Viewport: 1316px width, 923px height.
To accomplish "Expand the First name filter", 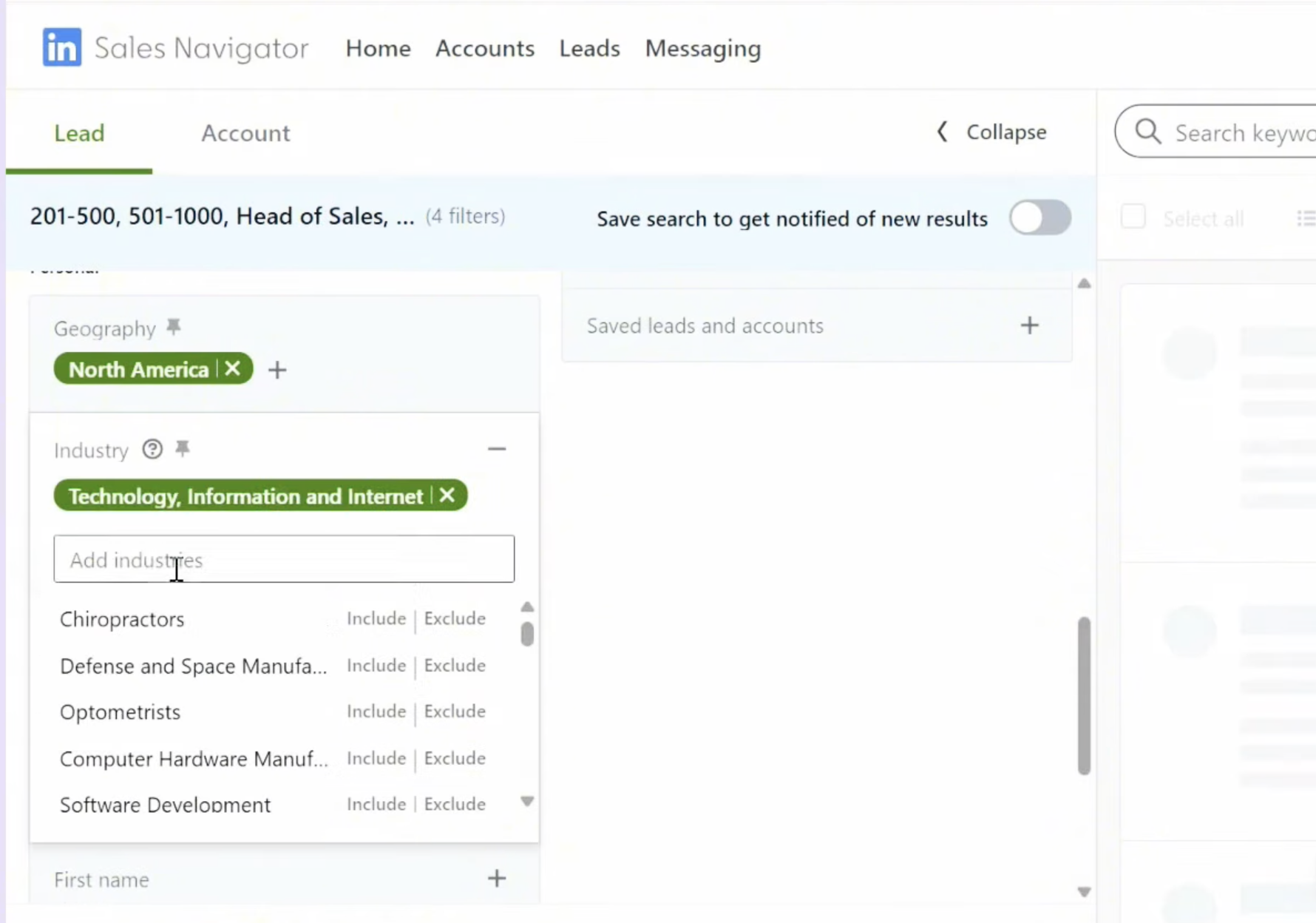I will point(497,879).
